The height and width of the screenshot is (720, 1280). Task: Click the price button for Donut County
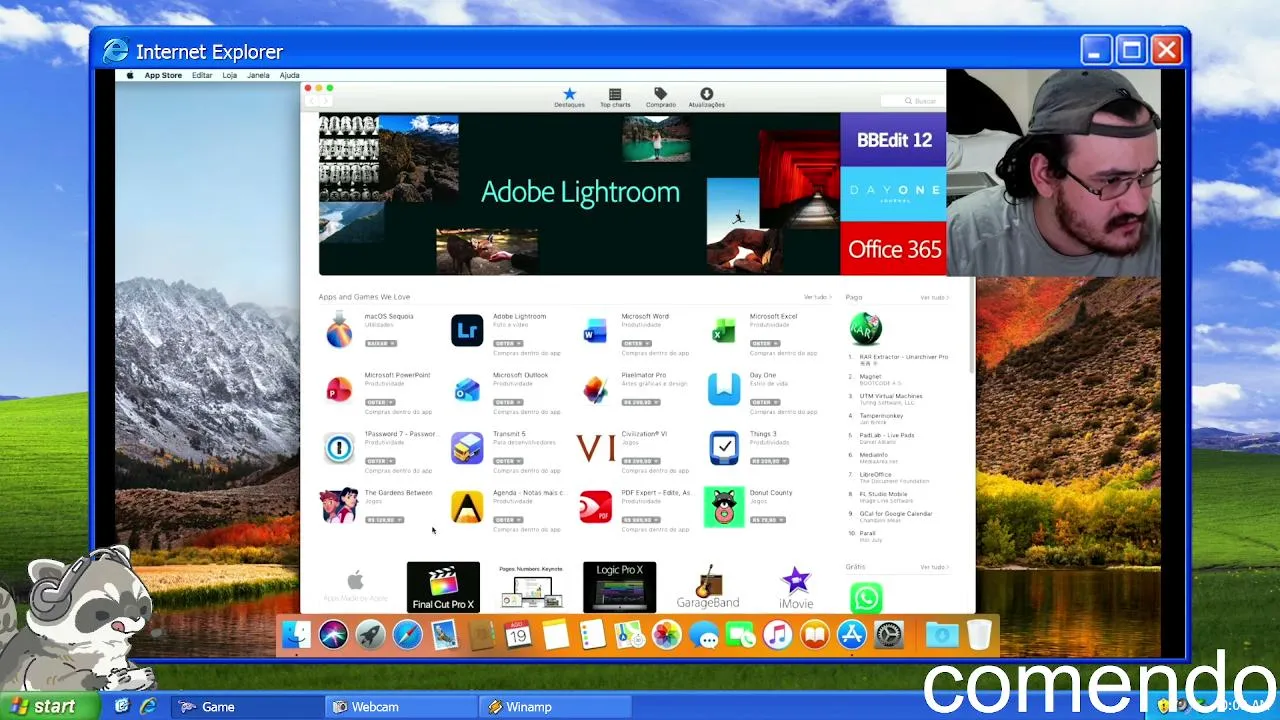(767, 520)
